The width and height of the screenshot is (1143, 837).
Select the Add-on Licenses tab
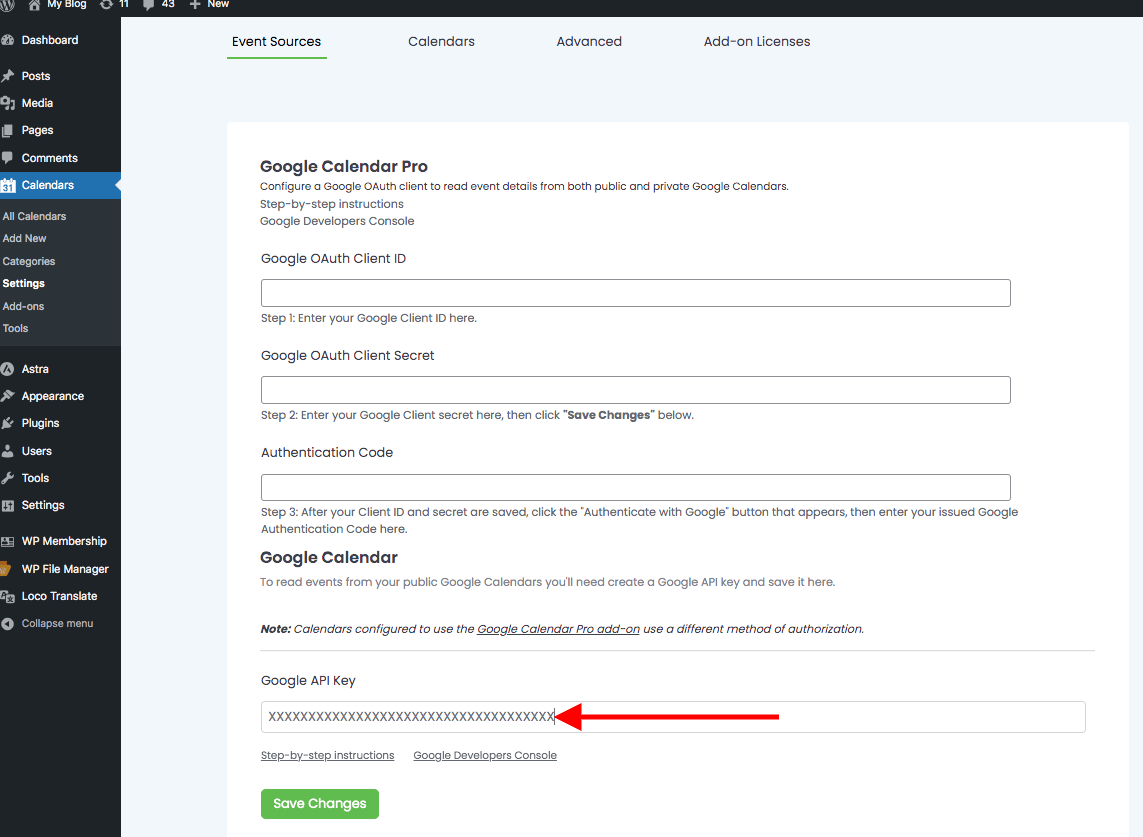757,41
